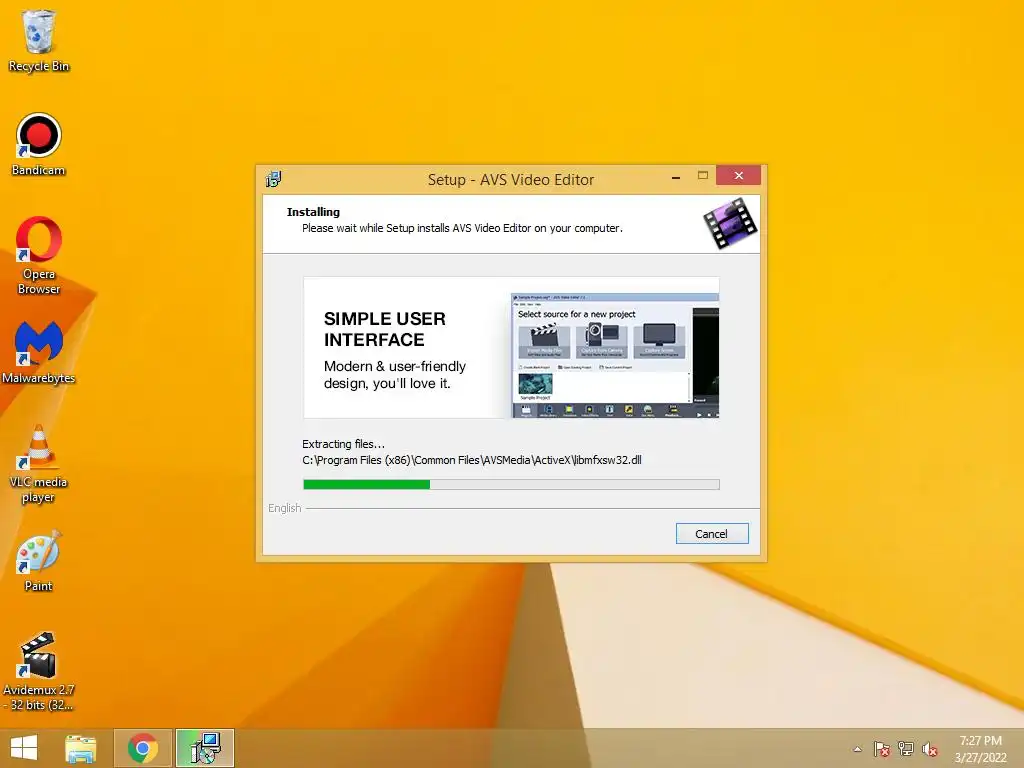Select the Paint desktop shortcut
Viewport: 1024px width, 768px height.
[39, 561]
